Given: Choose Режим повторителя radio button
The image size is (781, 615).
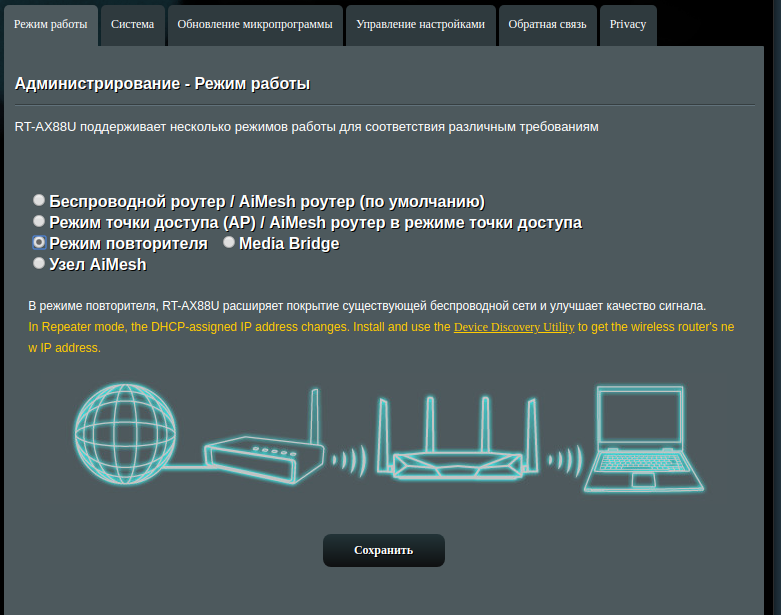Looking at the screenshot, I should click(39, 243).
